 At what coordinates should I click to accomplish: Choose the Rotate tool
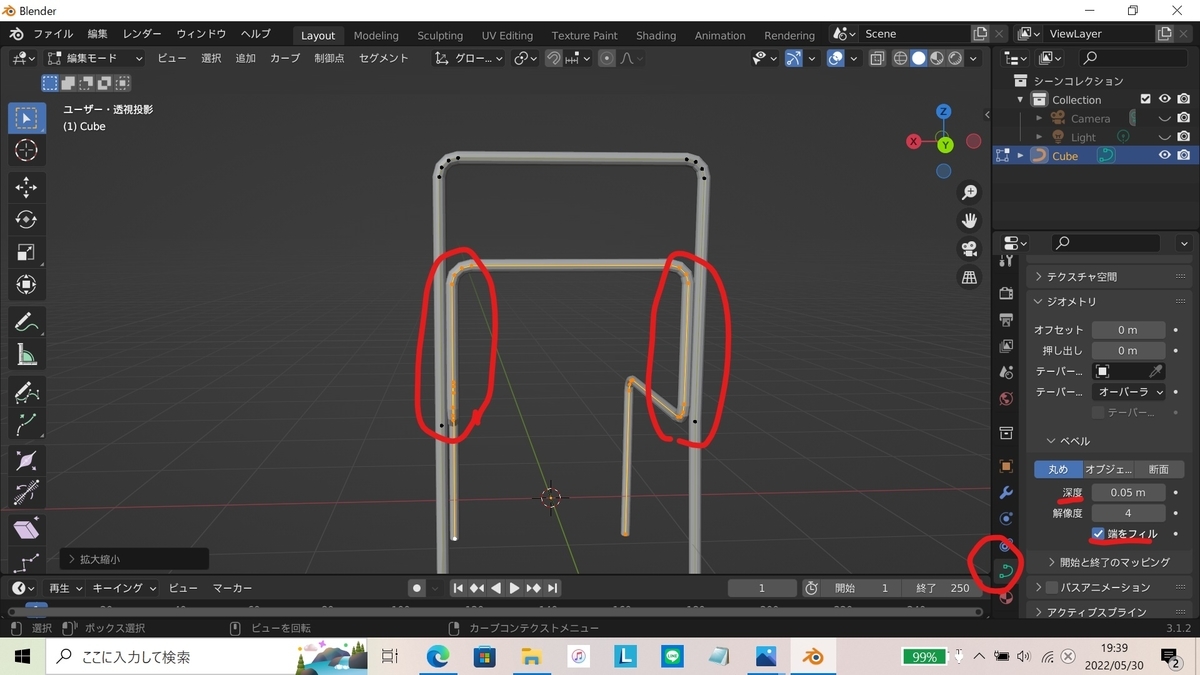[27, 220]
